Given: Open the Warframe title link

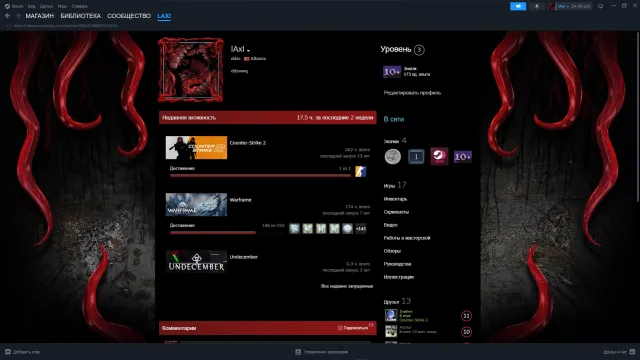Looking at the screenshot, I should point(240,200).
